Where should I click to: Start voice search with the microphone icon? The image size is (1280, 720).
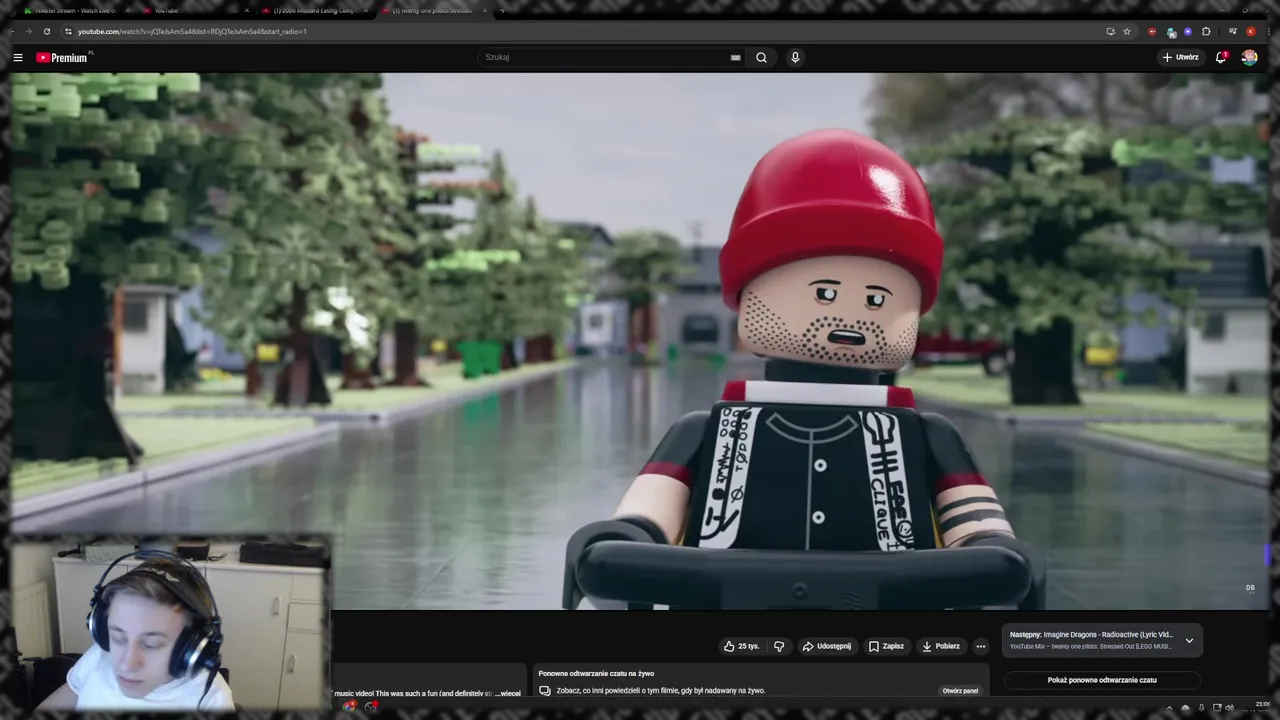[x=795, y=57]
